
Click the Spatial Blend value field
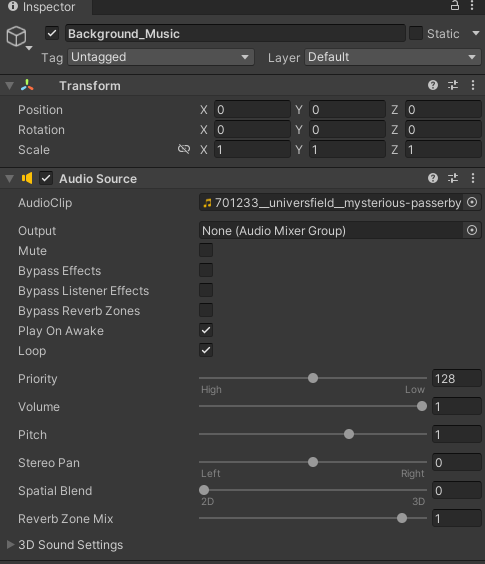pos(457,490)
